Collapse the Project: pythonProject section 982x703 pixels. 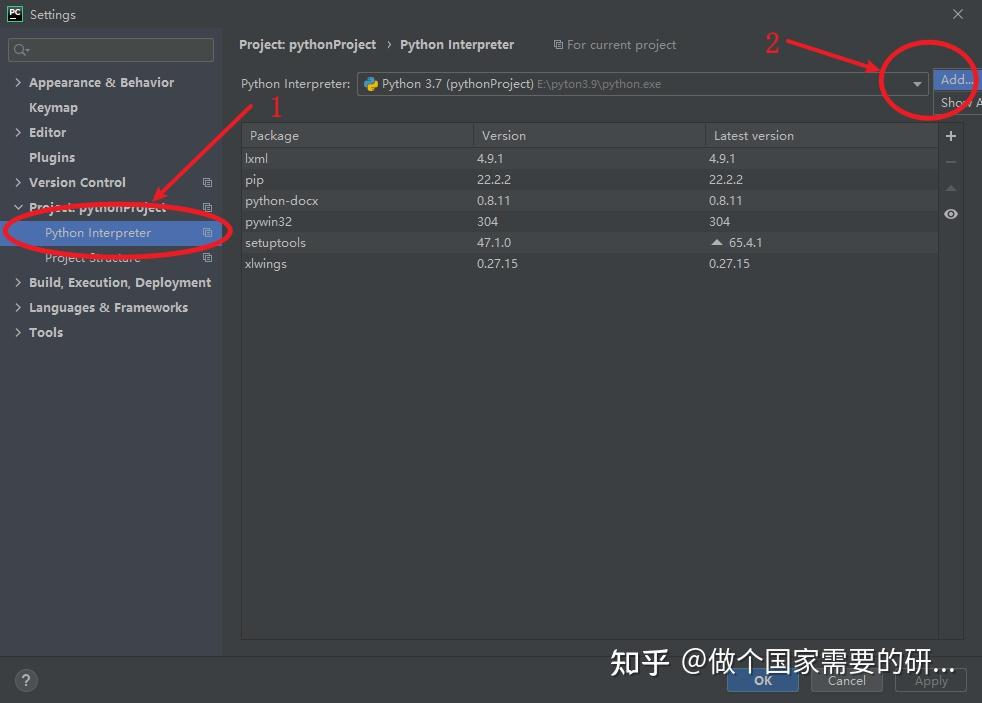pyautogui.click(x=18, y=207)
